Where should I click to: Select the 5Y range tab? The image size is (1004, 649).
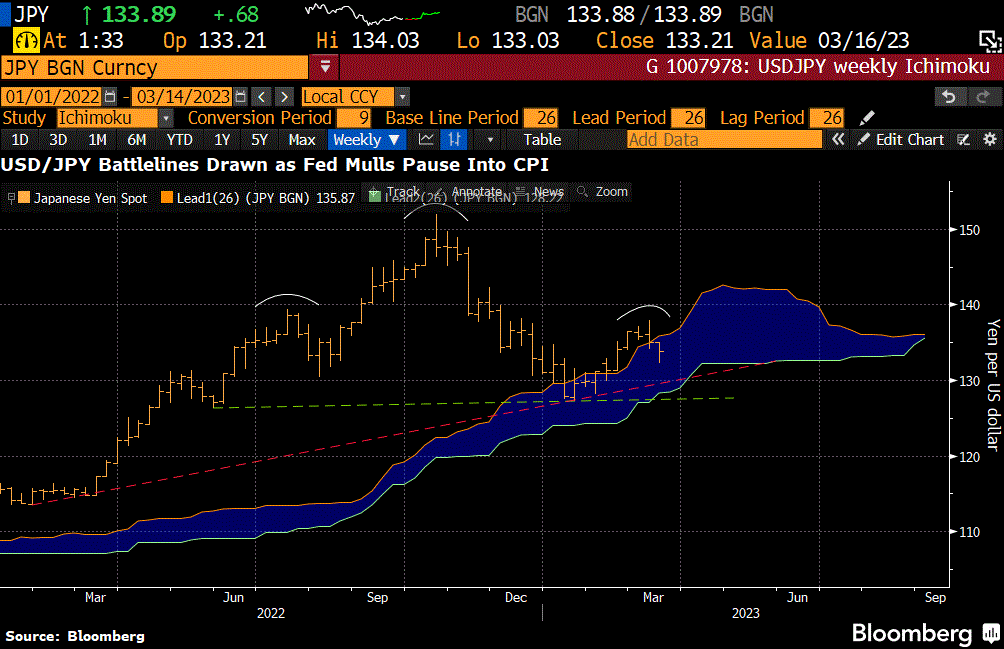click(259, 140)
